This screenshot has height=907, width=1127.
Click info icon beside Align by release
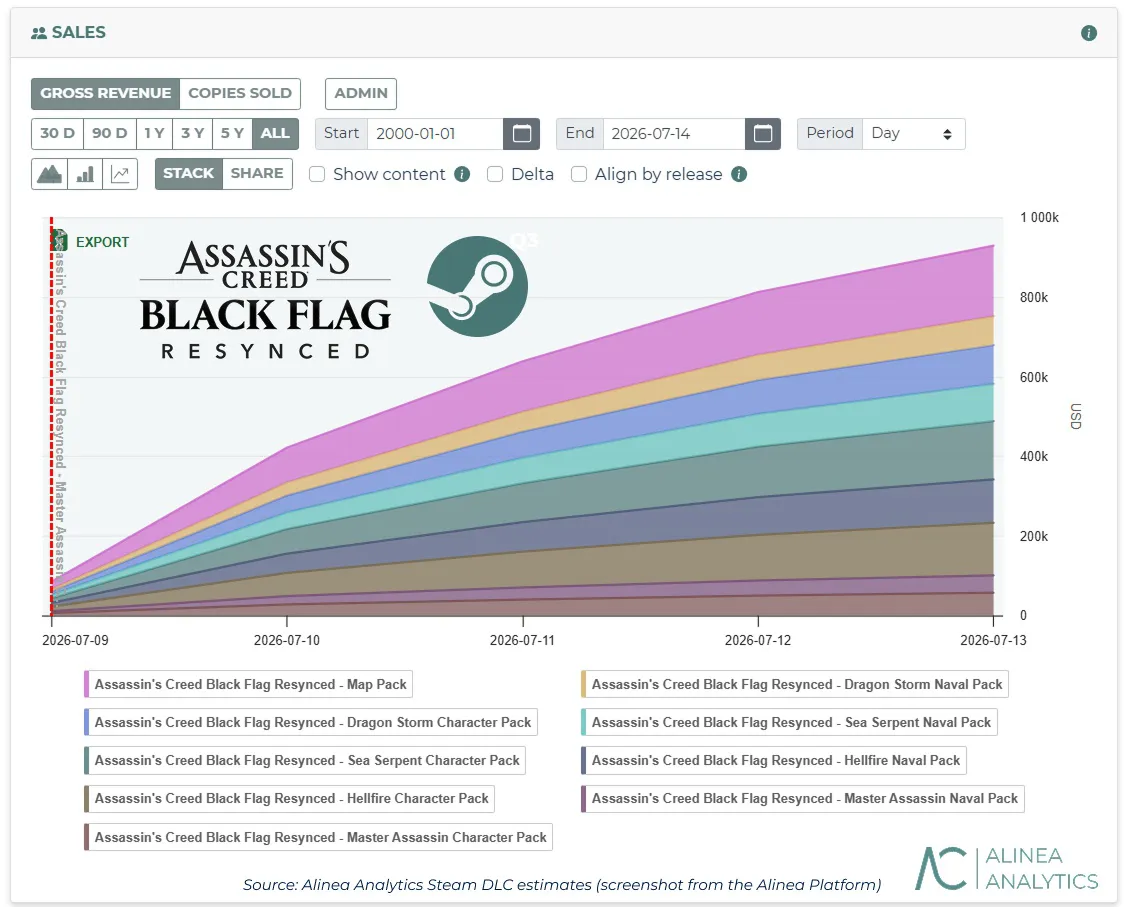pyautogui.click(x=739, y=174)
